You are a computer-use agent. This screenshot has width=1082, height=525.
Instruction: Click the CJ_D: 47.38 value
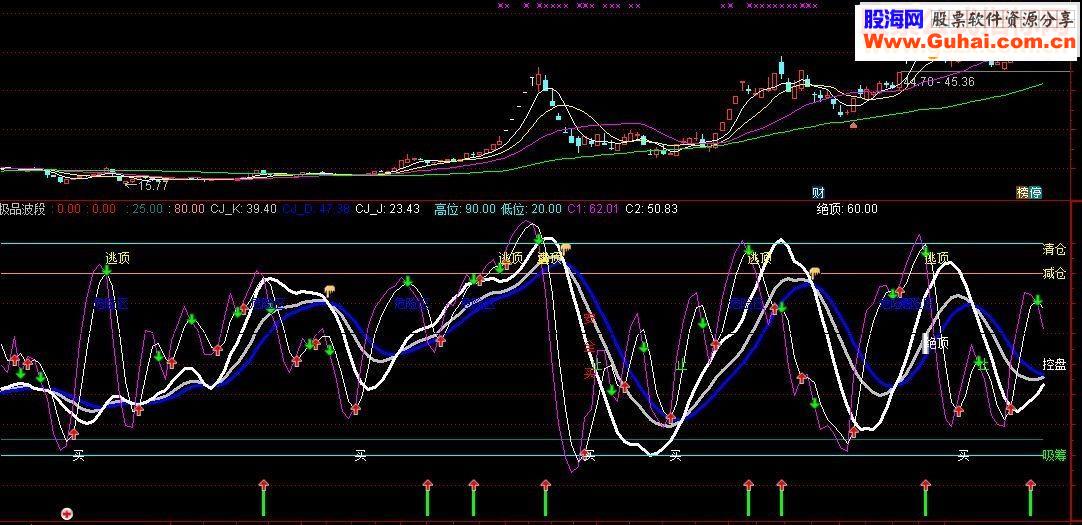click(x=316, y=209)
